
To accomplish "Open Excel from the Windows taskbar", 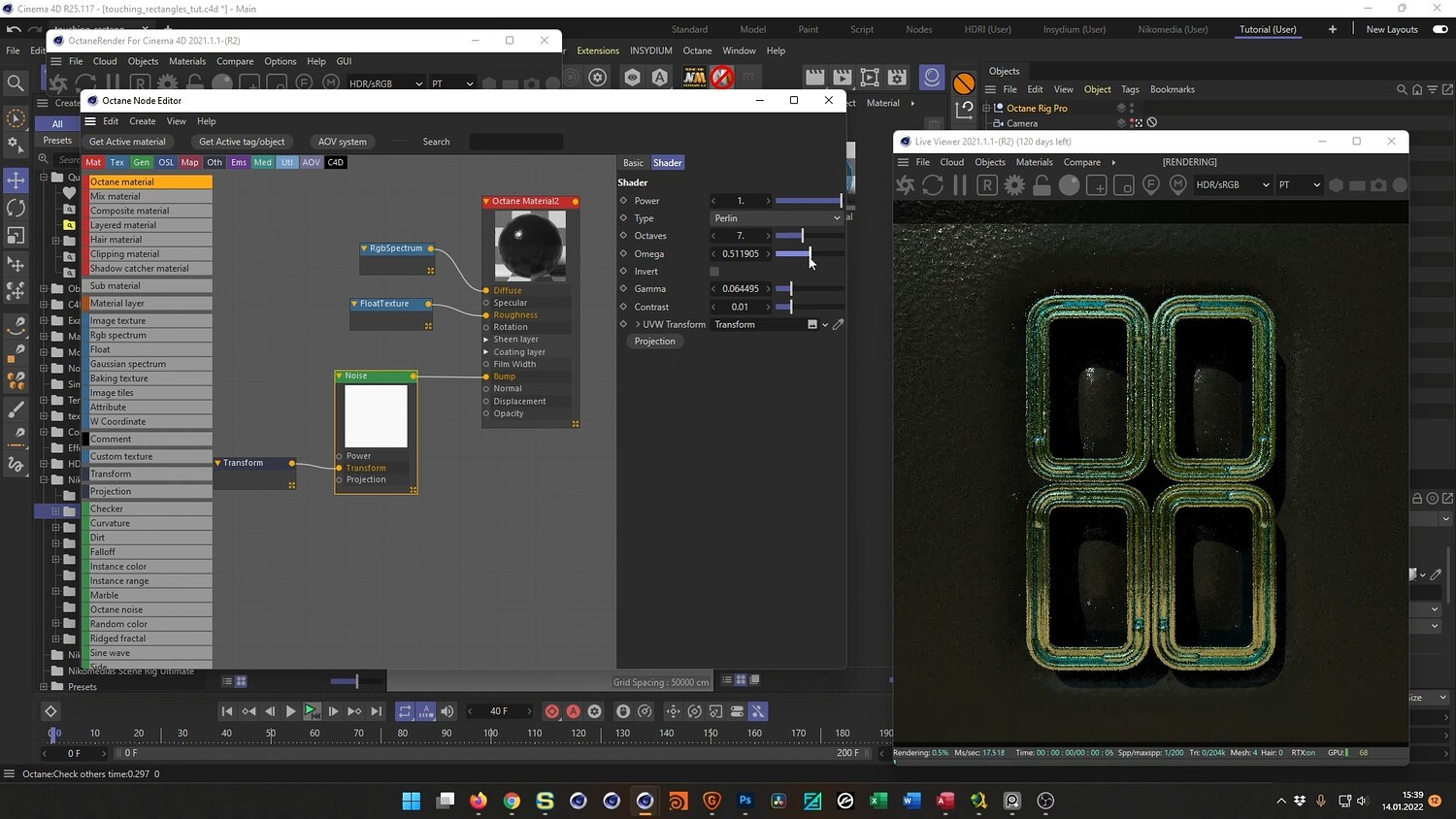I will (878, 801).
